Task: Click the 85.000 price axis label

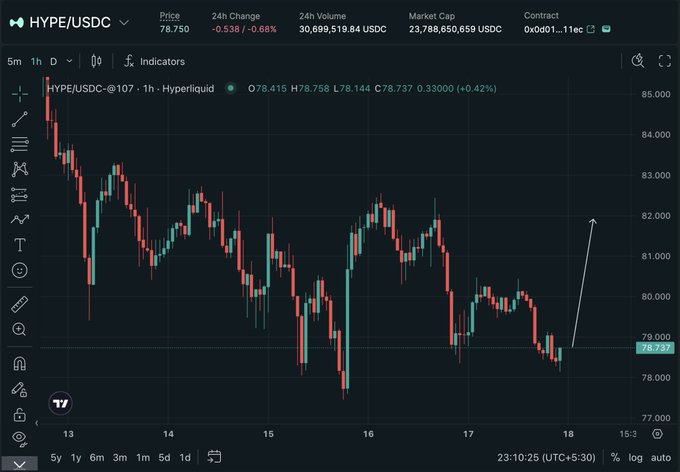Action: point(656,94)
